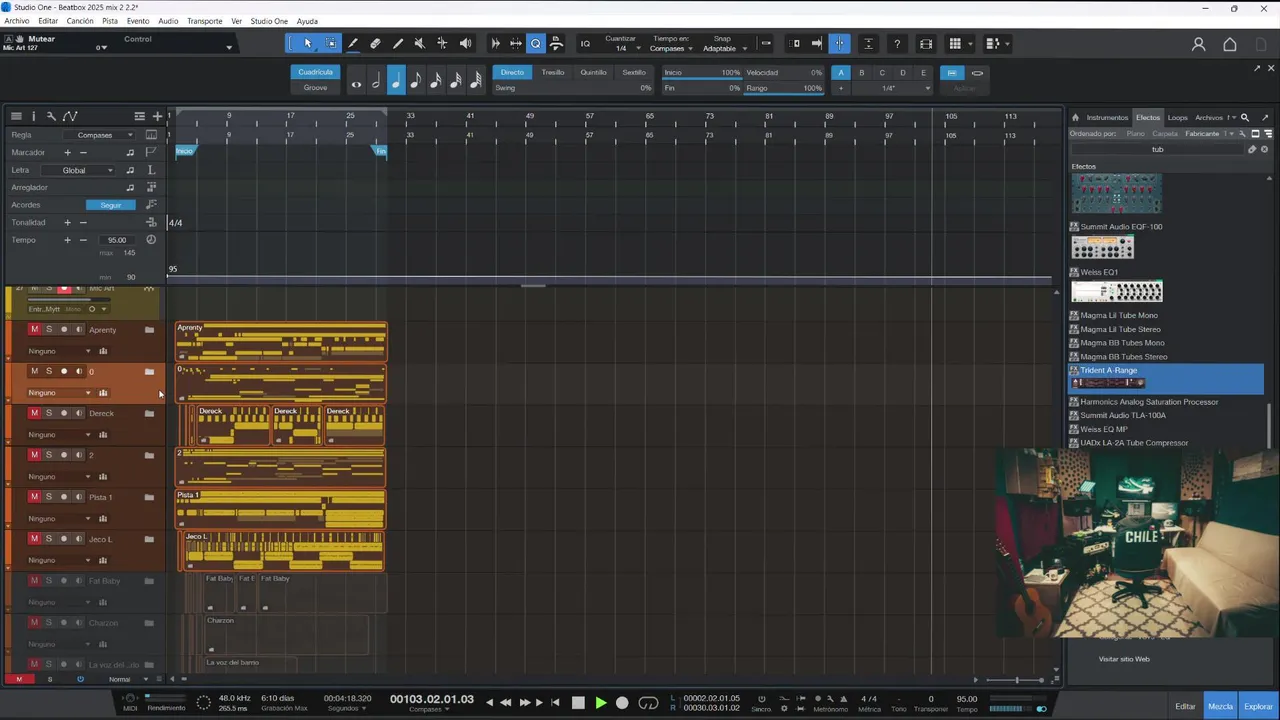Select Tresillo note division
1280x720 pixels.
553,72
